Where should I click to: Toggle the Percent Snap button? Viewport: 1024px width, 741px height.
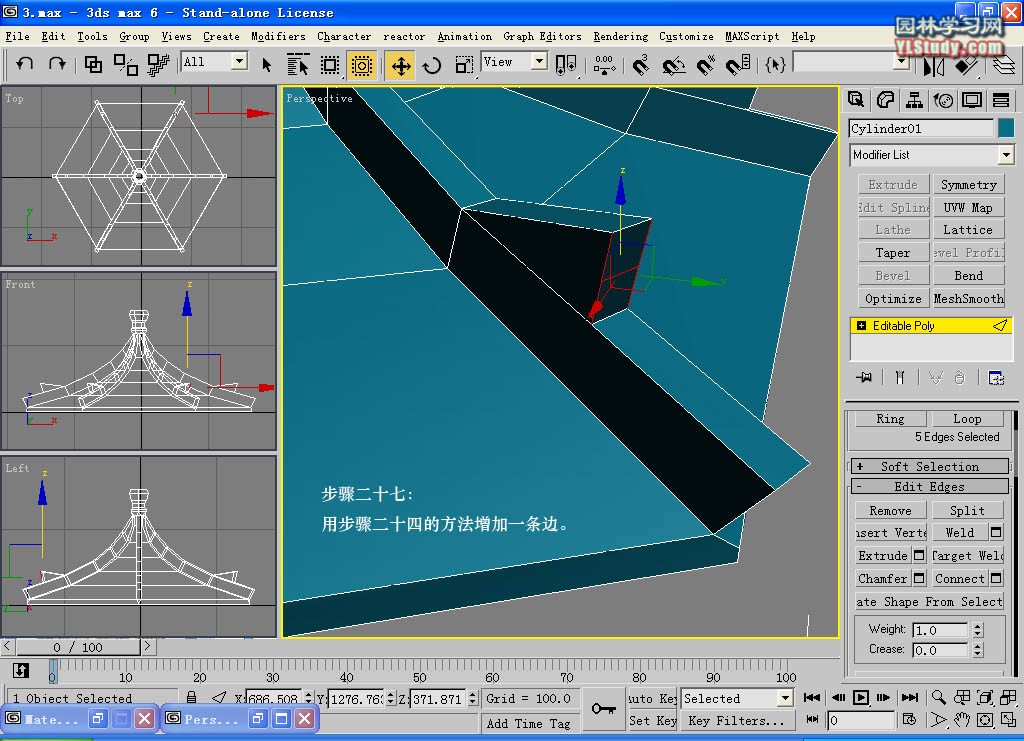[705, 65]
